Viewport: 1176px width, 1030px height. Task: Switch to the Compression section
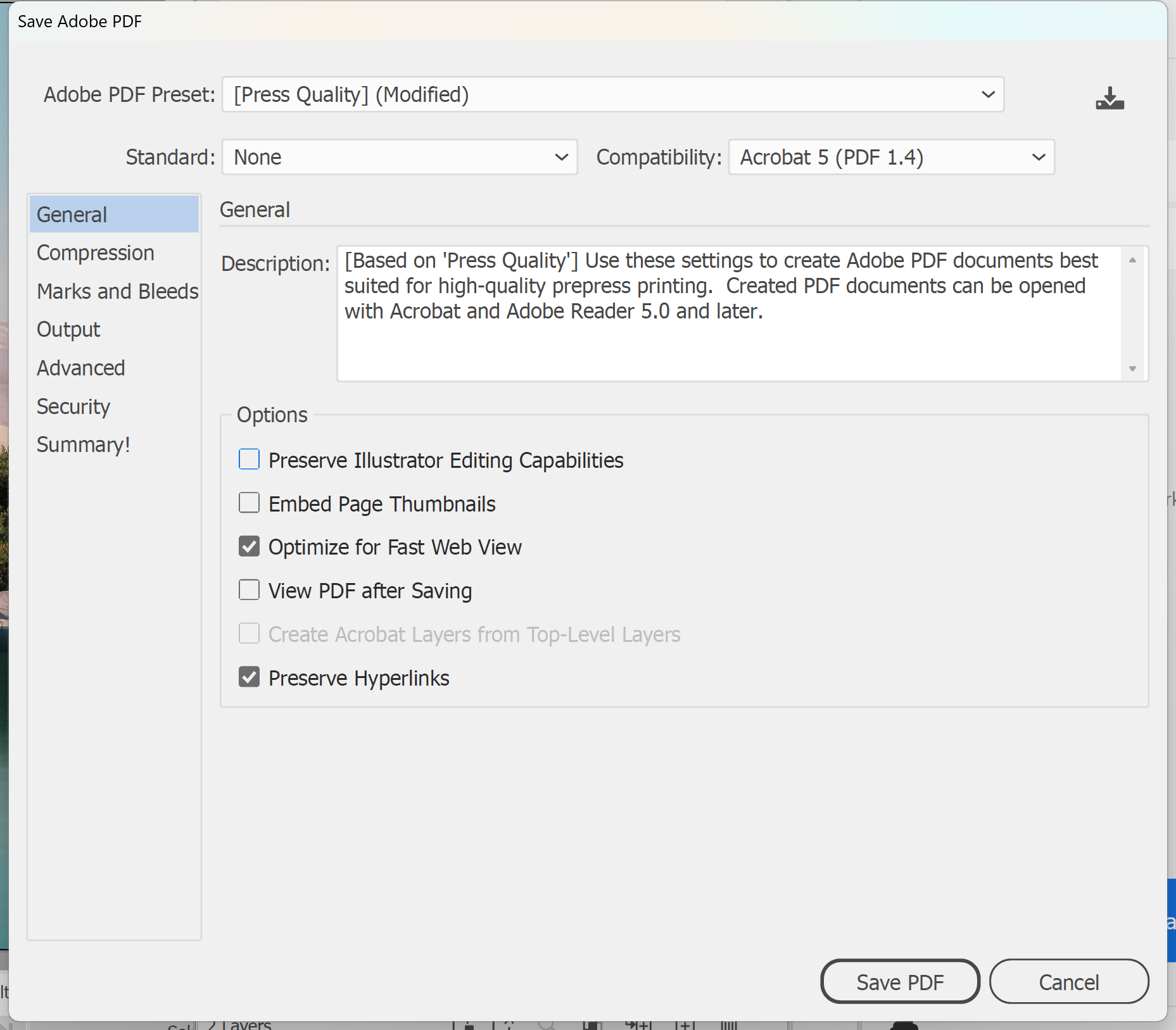point(114,253)
